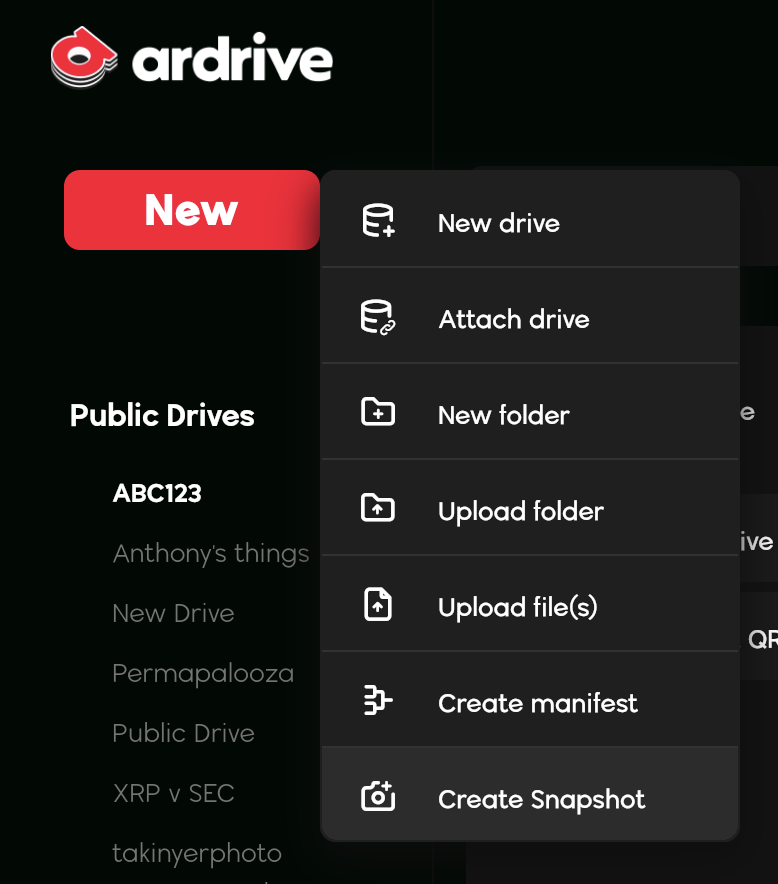Click the New drive database-plus icon
Screen dimensions: 778x884
[378, 220]
